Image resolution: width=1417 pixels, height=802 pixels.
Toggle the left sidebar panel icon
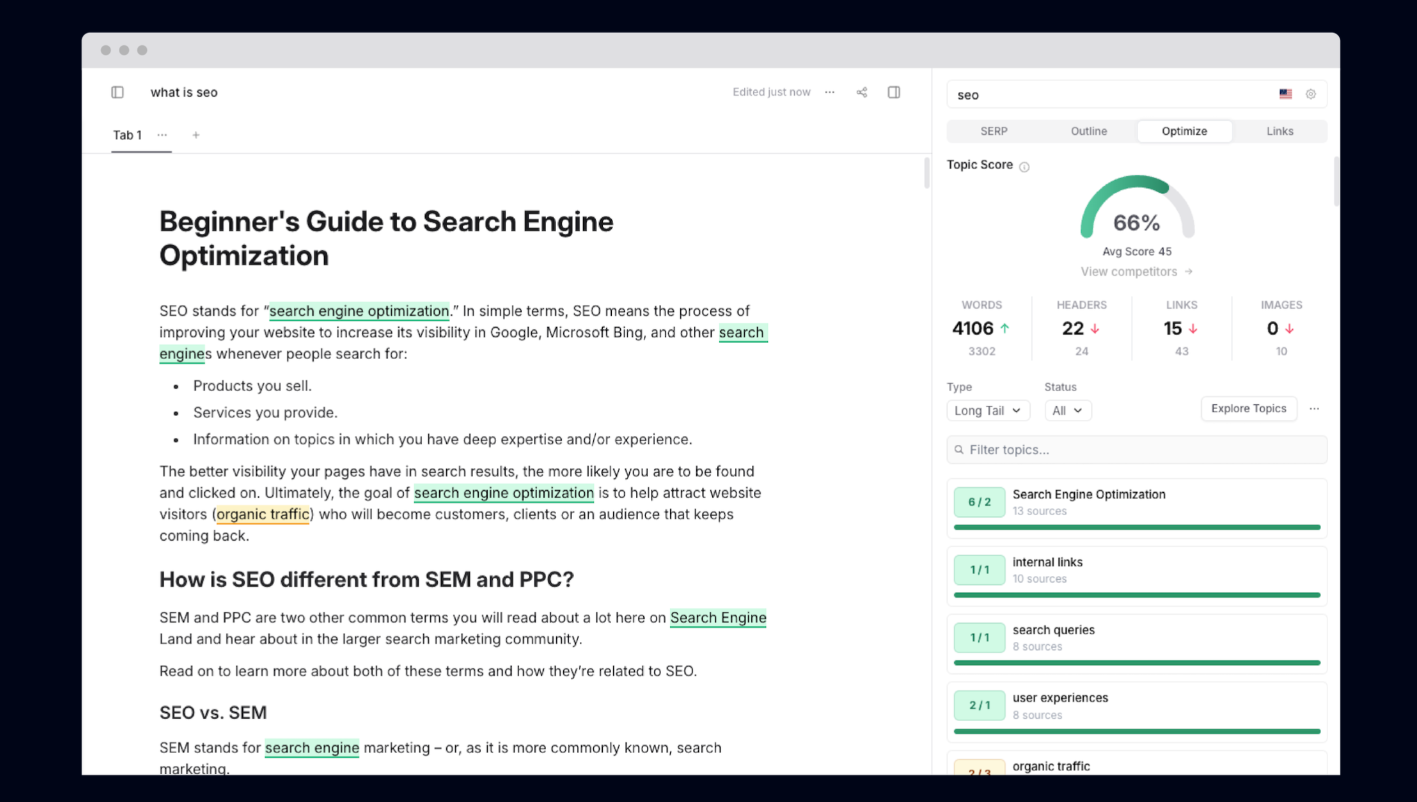pos(117,92)
